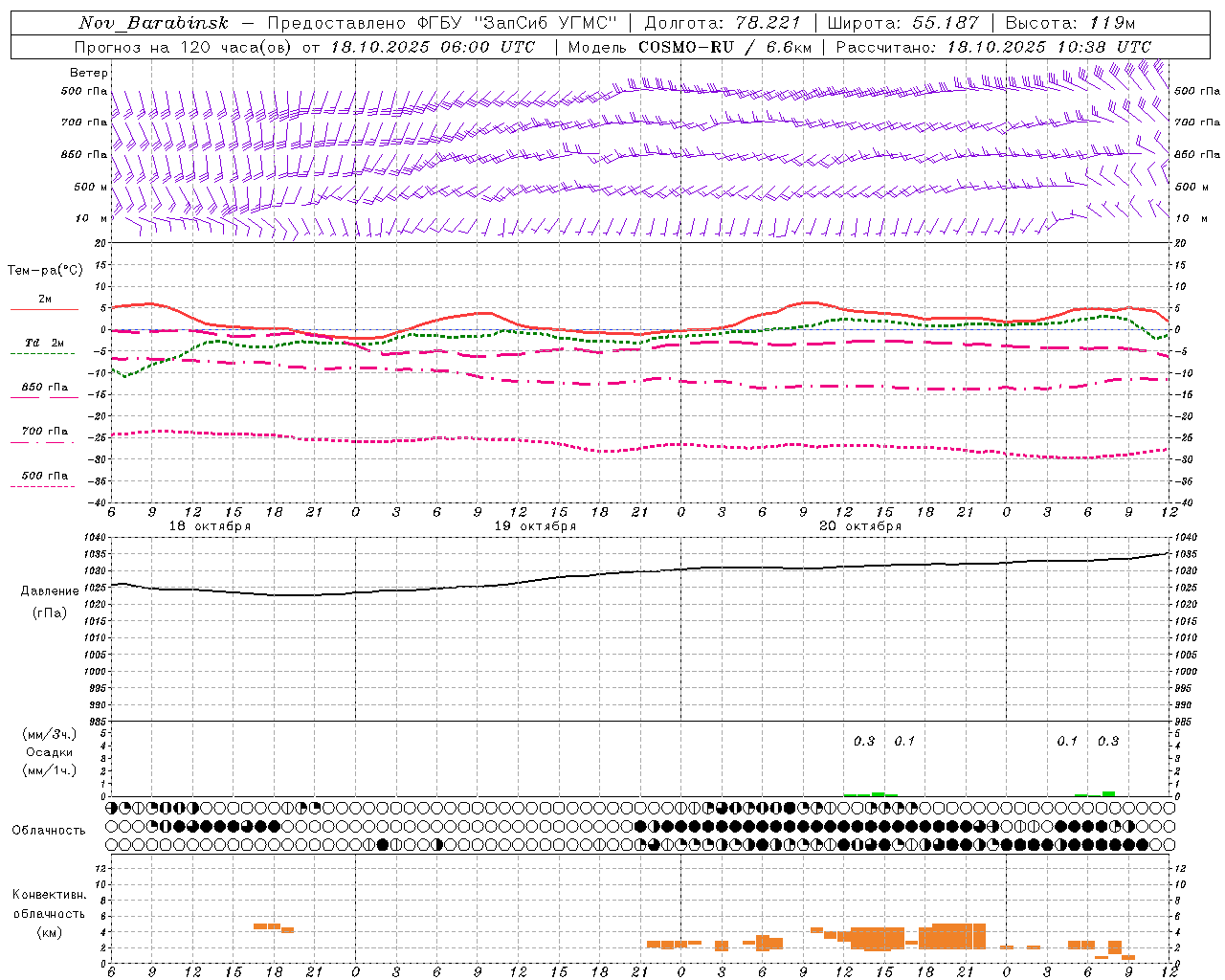Image resolution: width=1225 pixels, height=980 pixels.
Task: Click the forecast start time 18.10.2025 06:00 UTC
Action: [433, 47]
